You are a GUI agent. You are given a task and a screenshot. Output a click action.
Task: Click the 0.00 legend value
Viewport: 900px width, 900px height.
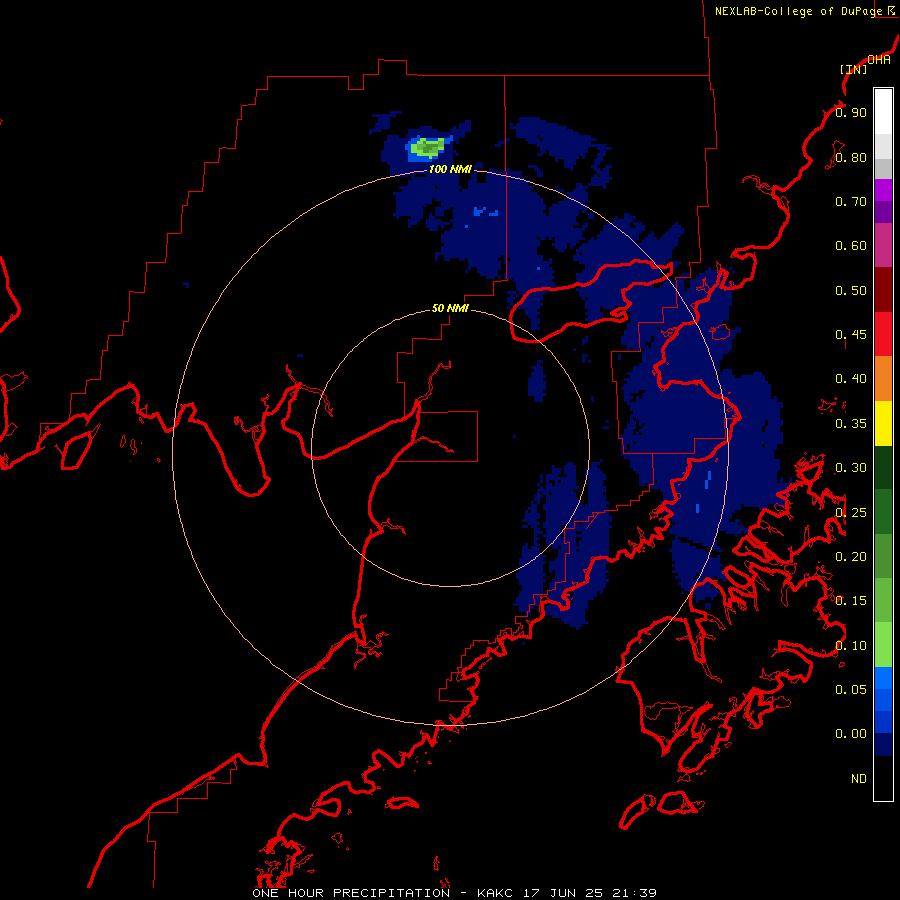pos(851,734)
